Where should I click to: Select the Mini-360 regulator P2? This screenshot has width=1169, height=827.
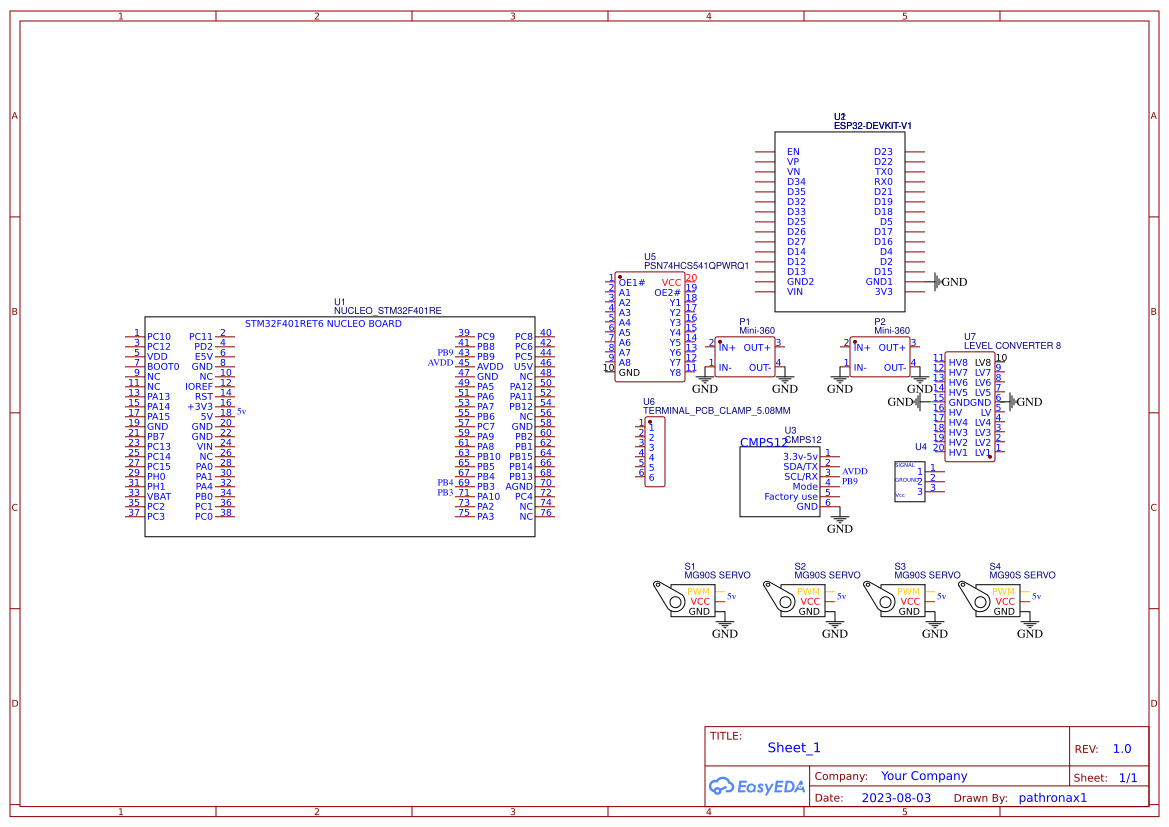click(x=880, y=355)
